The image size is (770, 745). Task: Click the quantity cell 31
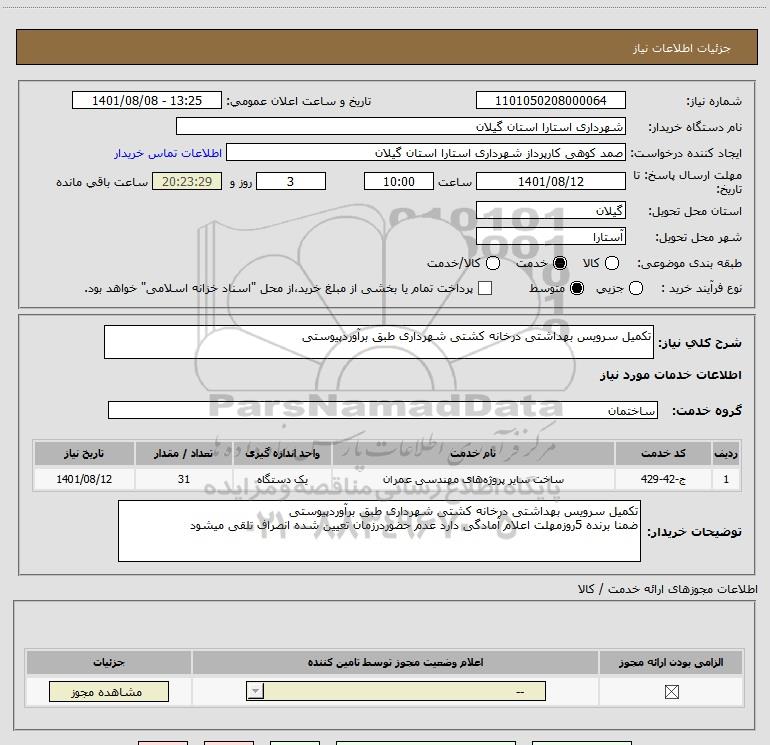coord(184,479)
